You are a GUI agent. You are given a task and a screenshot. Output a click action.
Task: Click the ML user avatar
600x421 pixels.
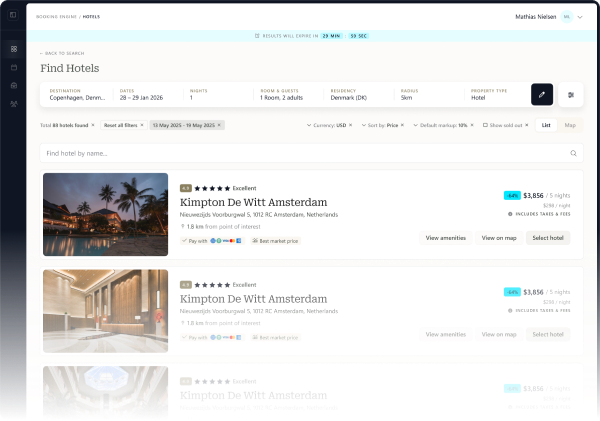click(567, 17)
